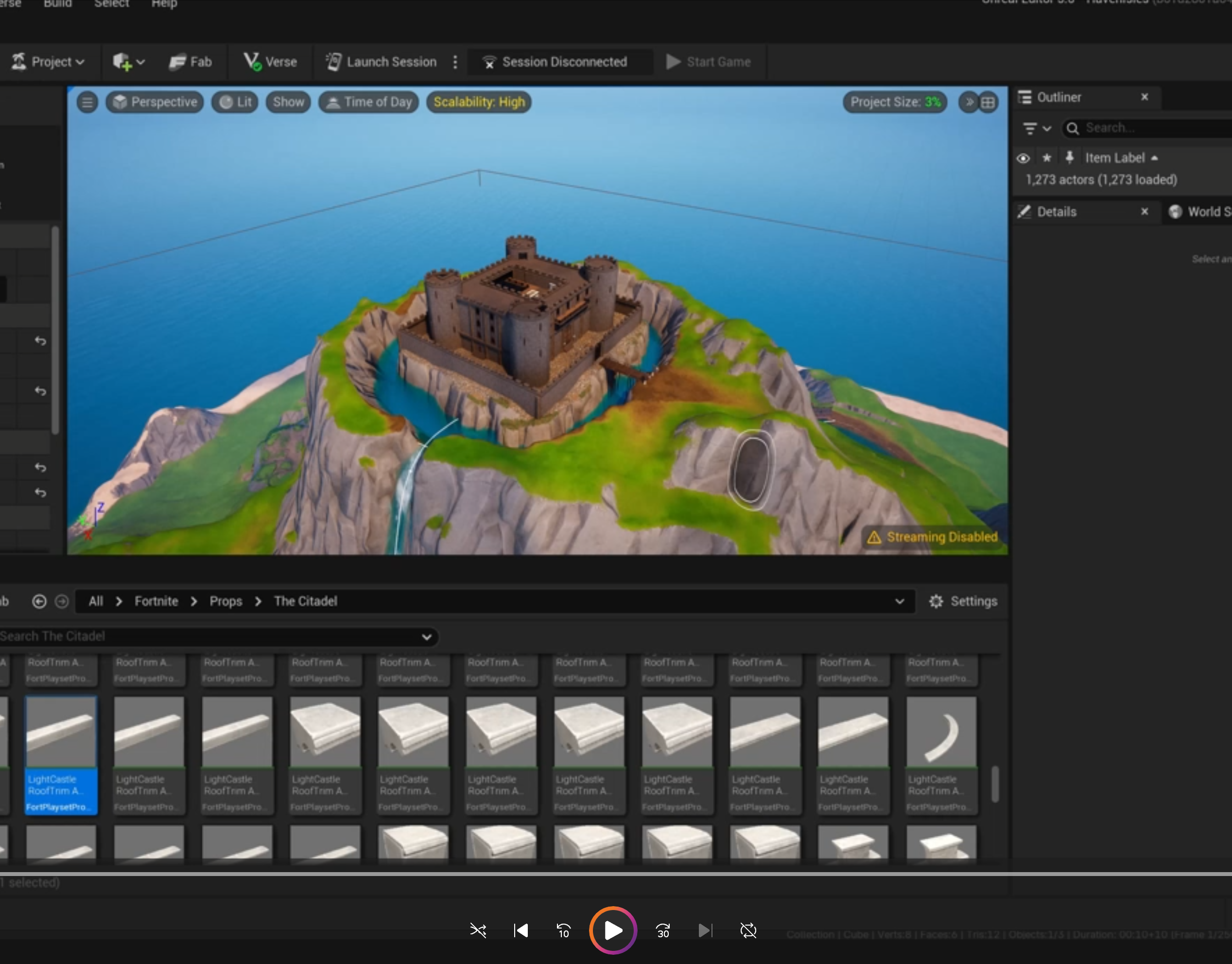Viewport: 1232px width, 964px height.
Task: Click Launch Session
Action: point(382,62)
